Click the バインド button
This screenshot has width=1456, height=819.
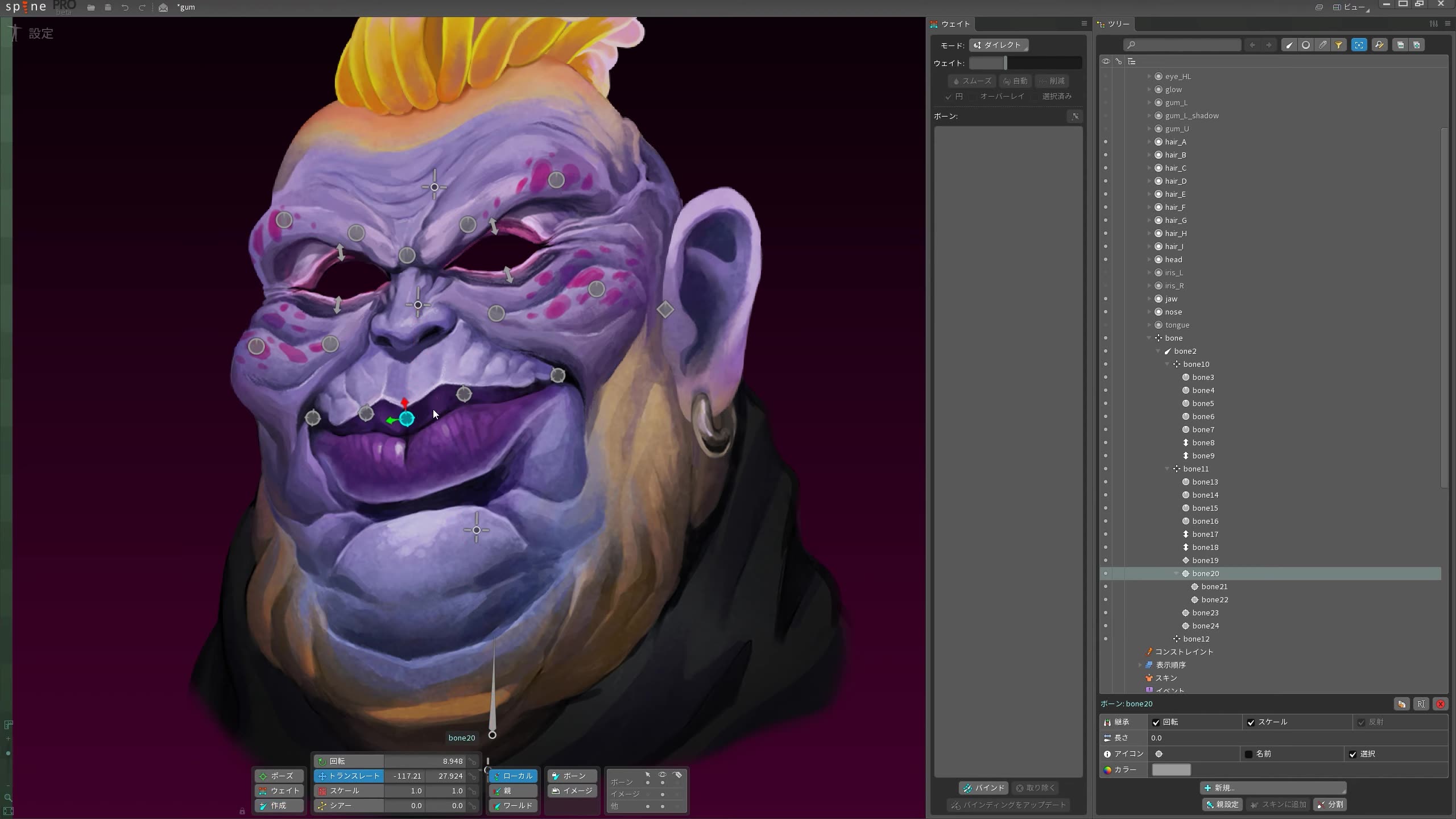(984, 788)
